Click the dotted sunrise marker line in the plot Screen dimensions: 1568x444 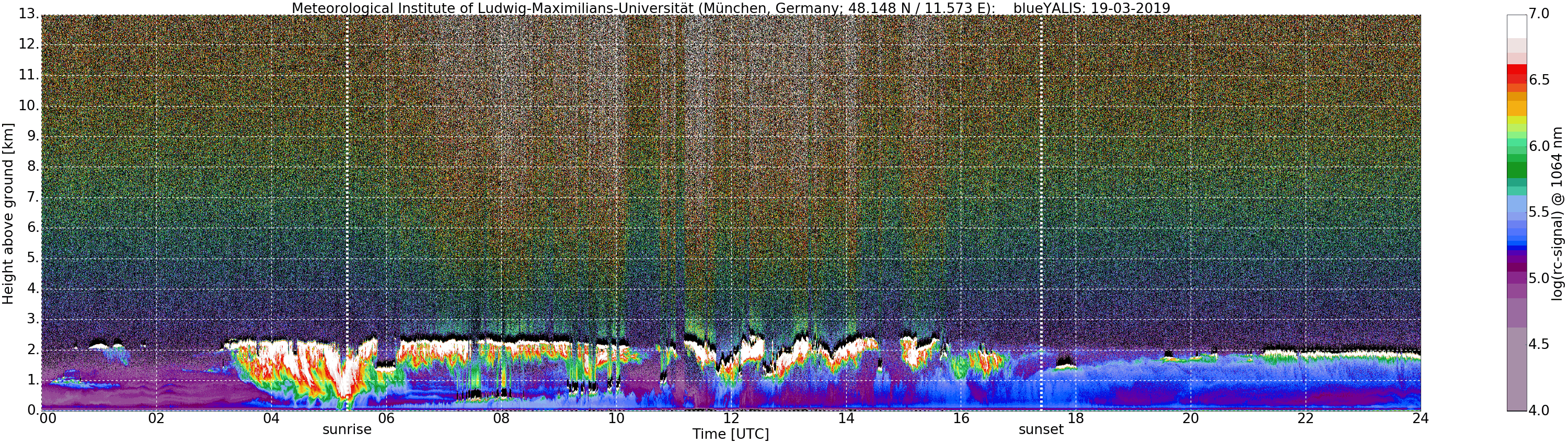347,213
